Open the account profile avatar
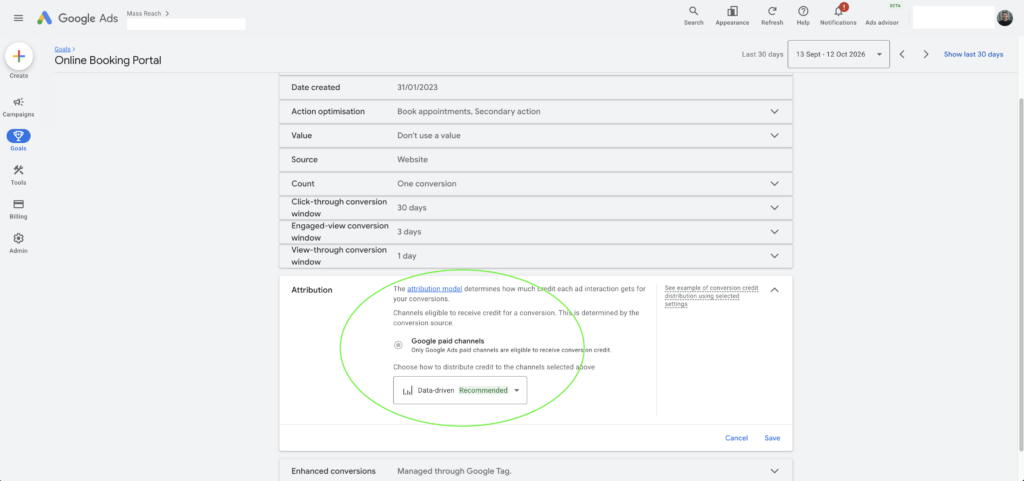 pos(1005,18)
